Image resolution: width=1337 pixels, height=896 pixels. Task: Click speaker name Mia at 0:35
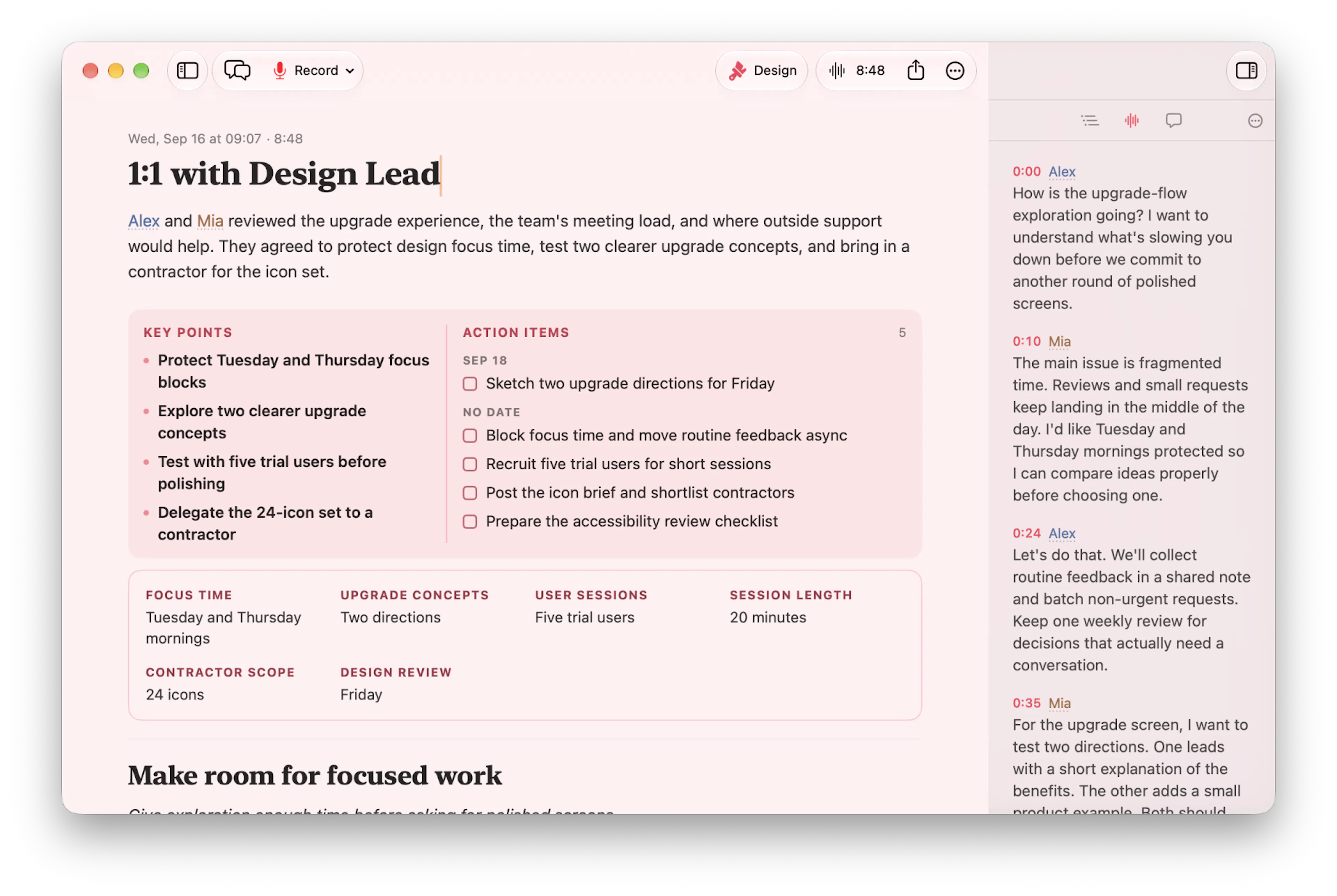point(1059,703)
